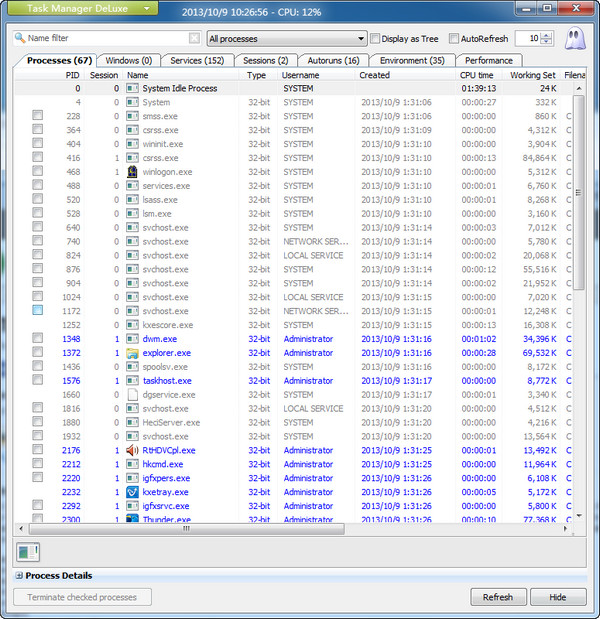Click inside the Name filter field
Viewport: 600px width, 619px height.
coord(105,39)
